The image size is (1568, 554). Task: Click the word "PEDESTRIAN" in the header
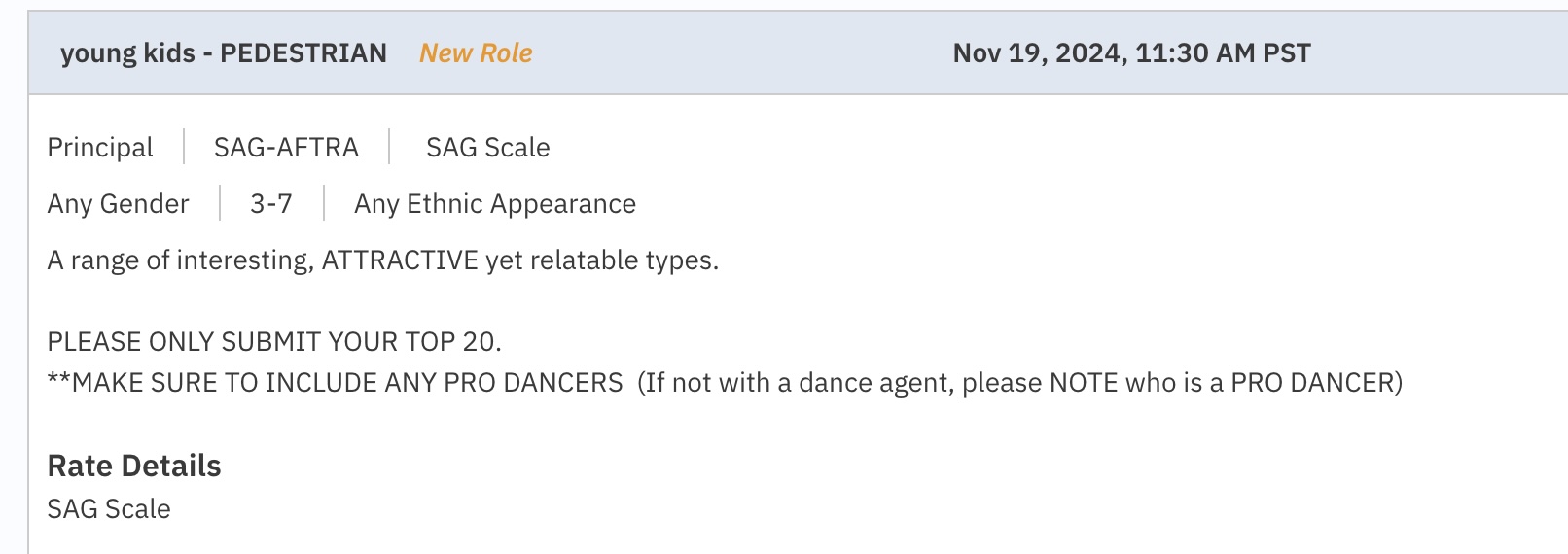tap(303, 53)
